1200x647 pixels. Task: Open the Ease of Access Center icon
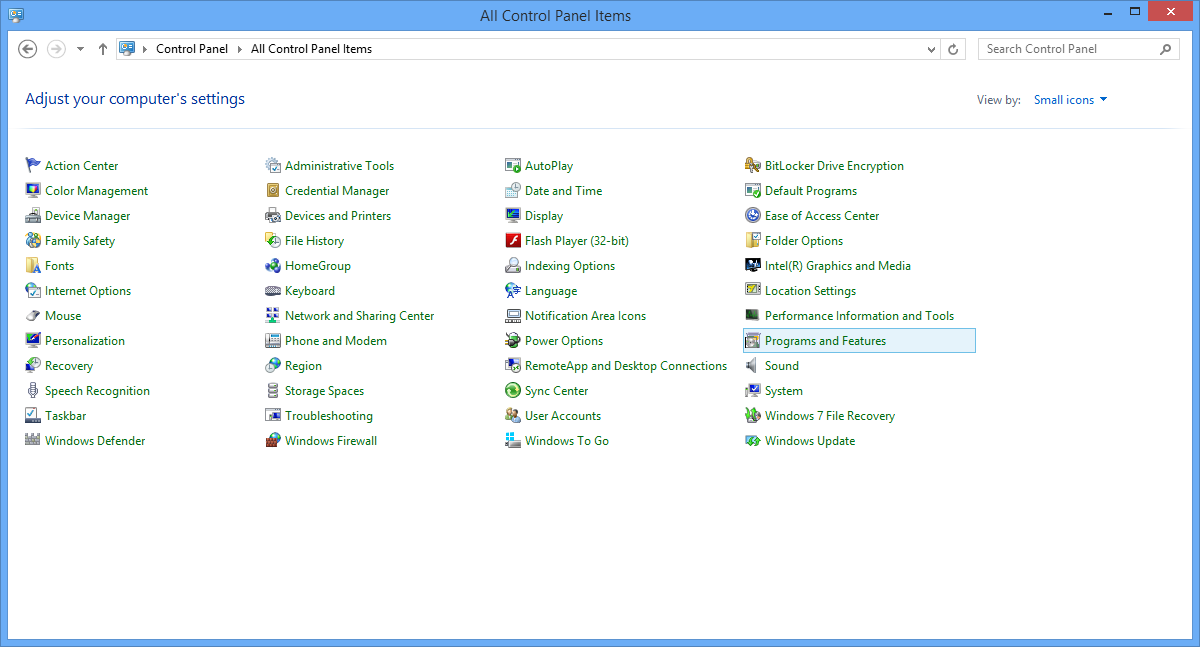[753, 216]
